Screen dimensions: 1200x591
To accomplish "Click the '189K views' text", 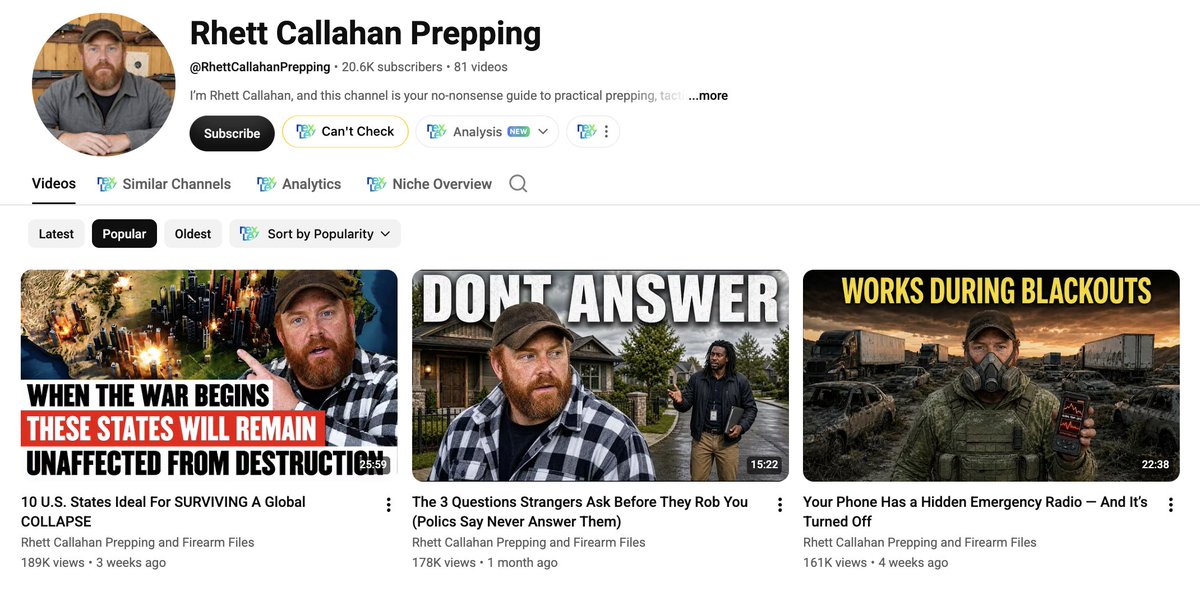I will (53, 563).
